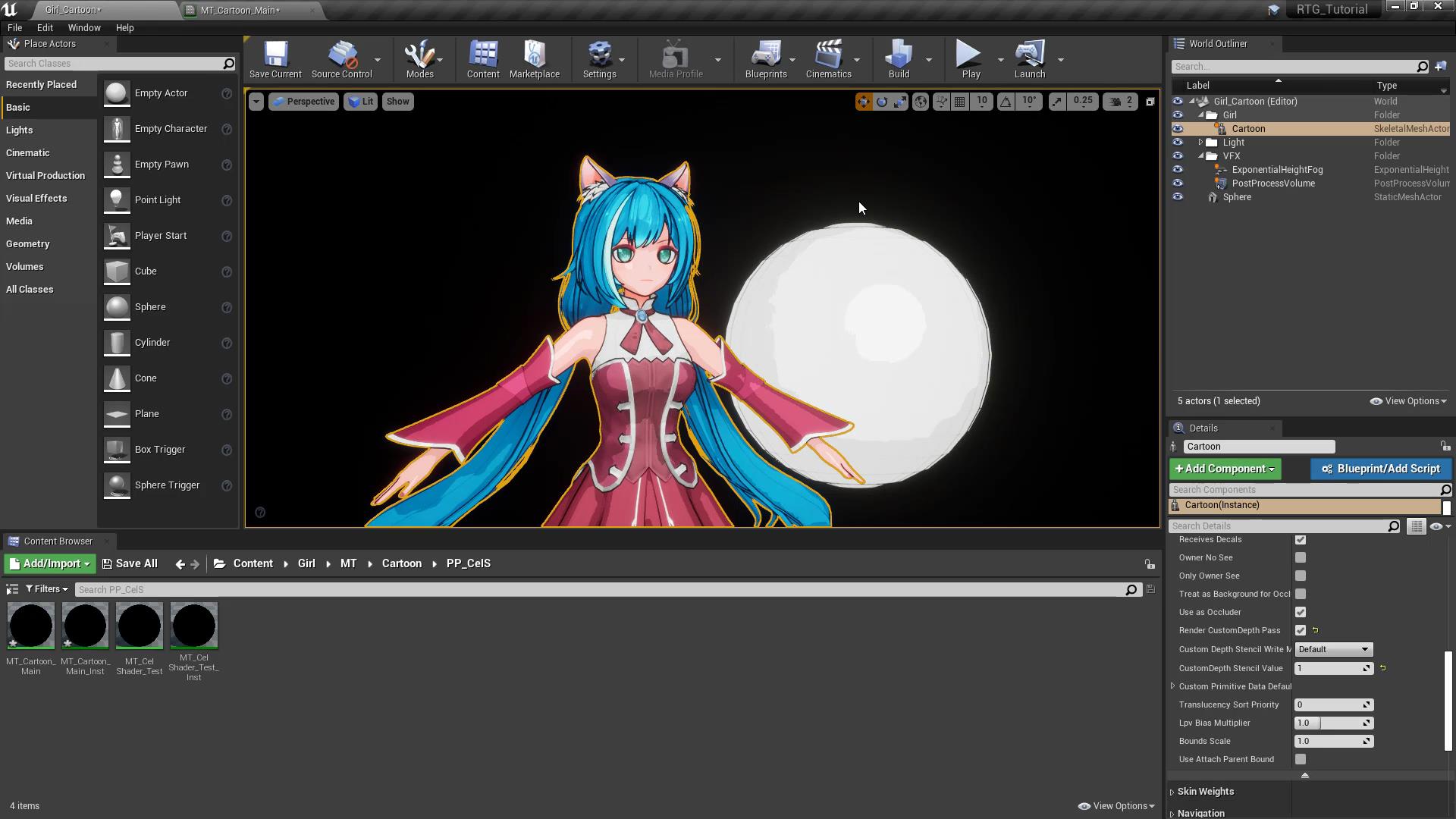This screenshot has height=819, width=1456.
Task: Switch to the MT_Cartoon_Main tab
Action: (x=240, y=10)
